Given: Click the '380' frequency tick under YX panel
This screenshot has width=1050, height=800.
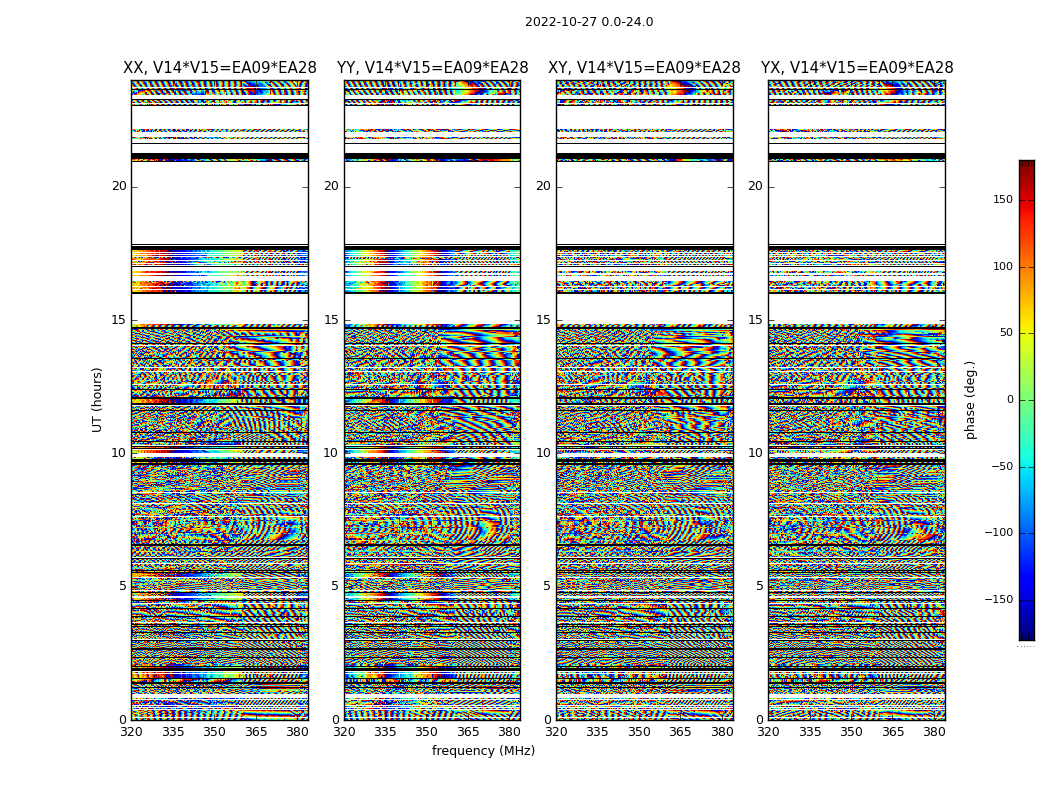Looking at the screenshot, I should [x=935, y=732].
